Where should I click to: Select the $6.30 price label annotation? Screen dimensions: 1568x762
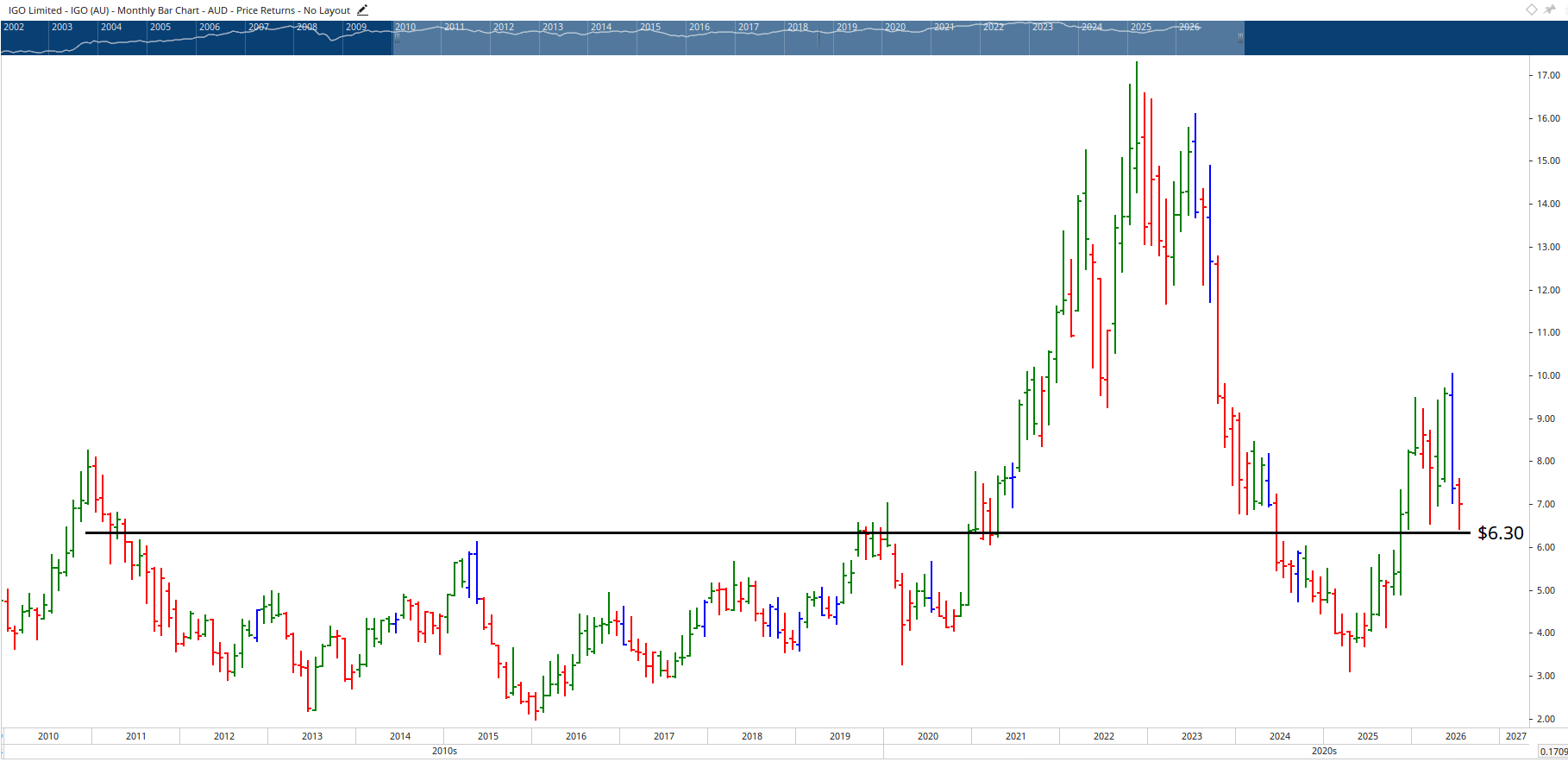click(x=1501, y=533)
